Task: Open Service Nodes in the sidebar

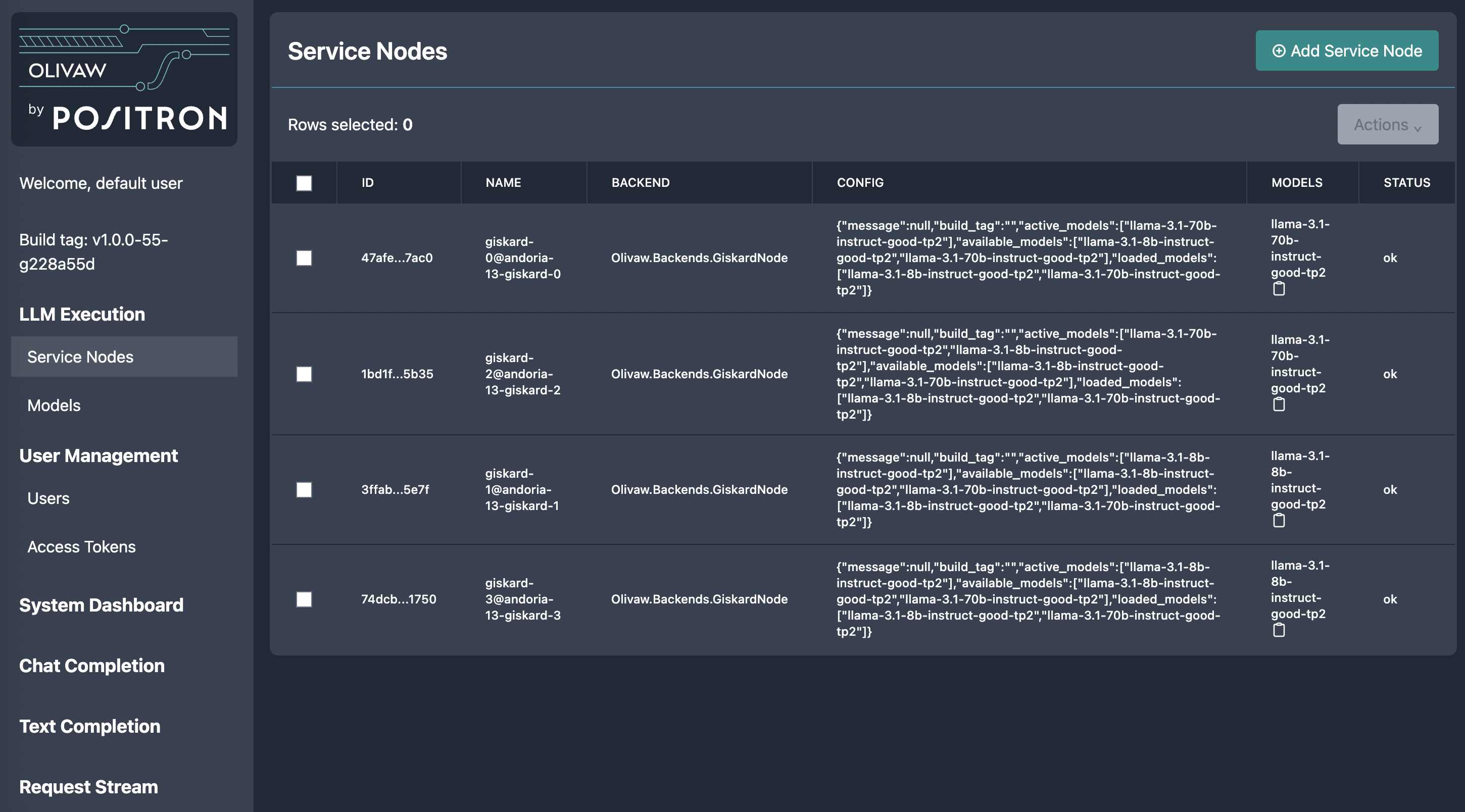Action: click(124, 357)
